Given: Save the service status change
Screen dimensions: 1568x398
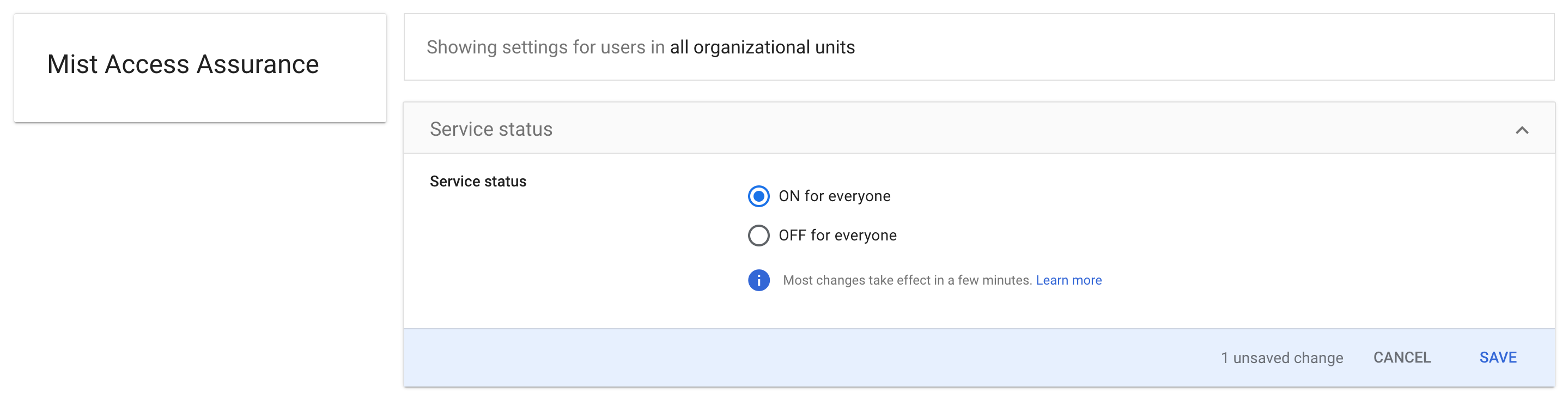Looking at the screenshot, I should click(1497, 358).
